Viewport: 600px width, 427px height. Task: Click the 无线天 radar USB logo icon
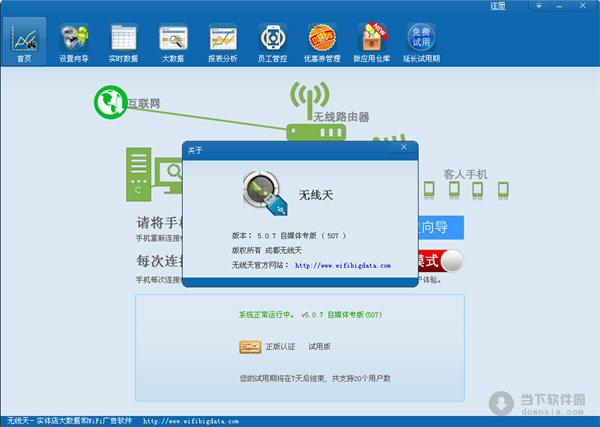click(265, 193)
